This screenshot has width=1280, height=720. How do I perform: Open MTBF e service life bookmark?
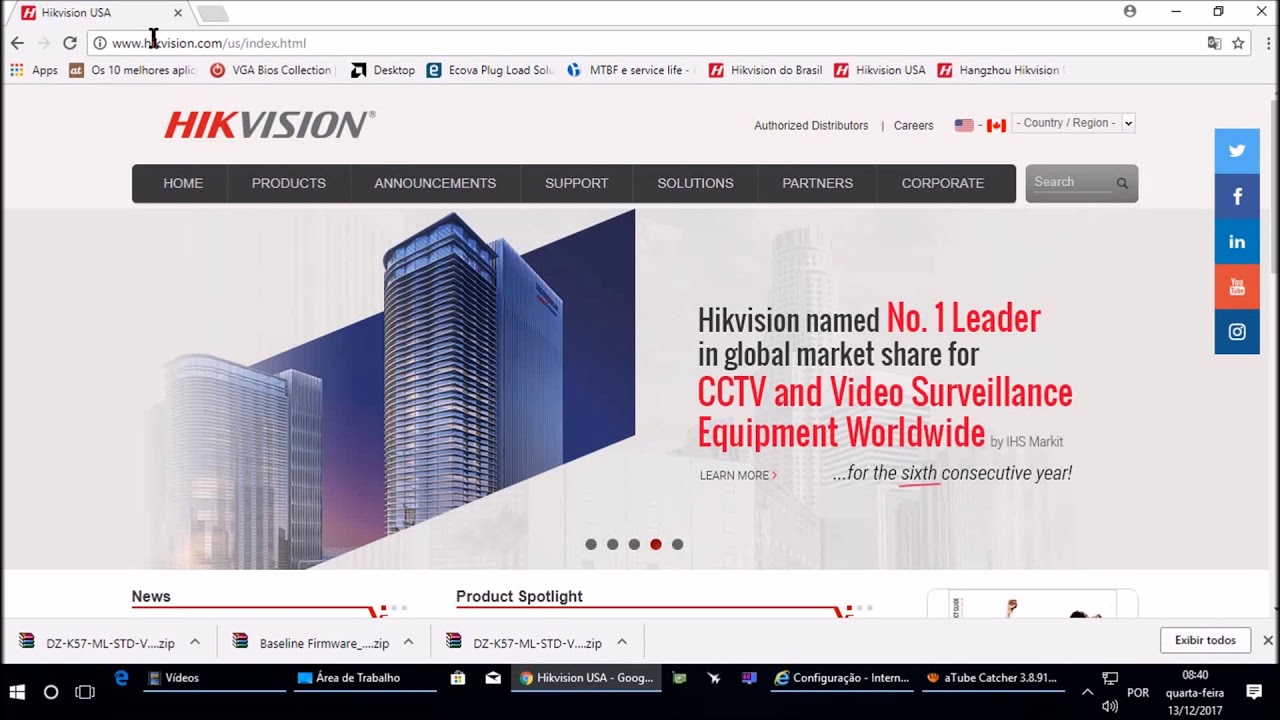[630, 70]
